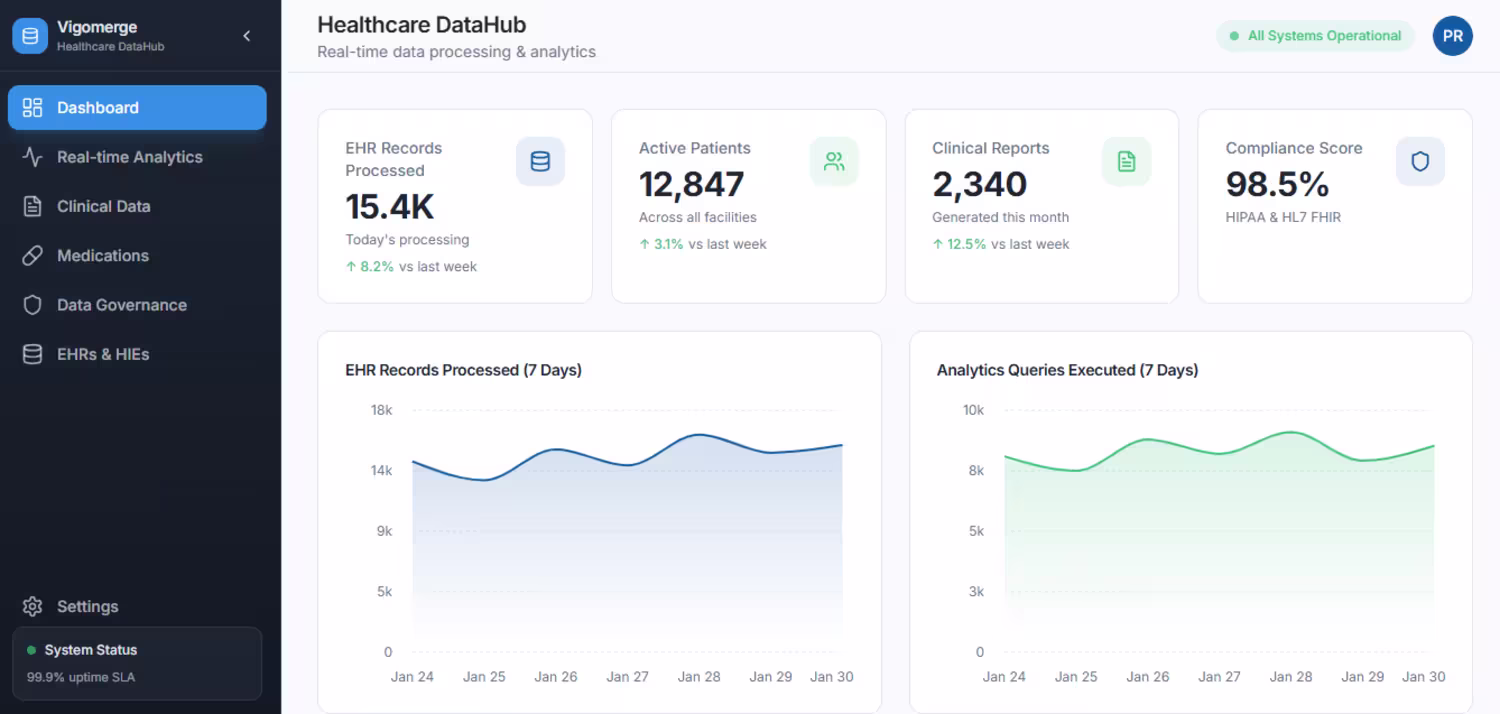Select the Clinical Data document icon
The image size is (1500, 714).
(x=33, y=206)
